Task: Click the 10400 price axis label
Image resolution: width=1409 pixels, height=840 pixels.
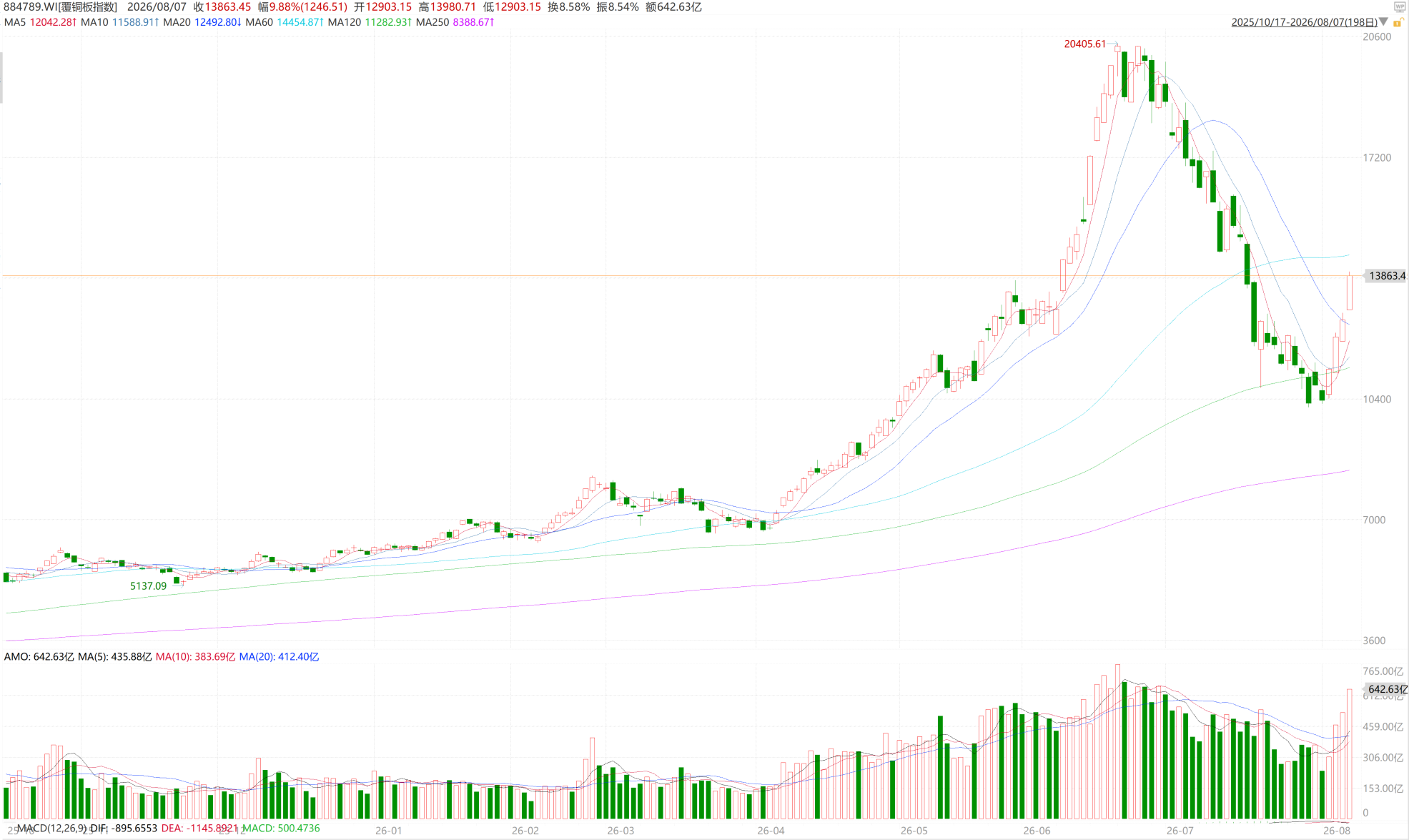Action: (1377, 400)
